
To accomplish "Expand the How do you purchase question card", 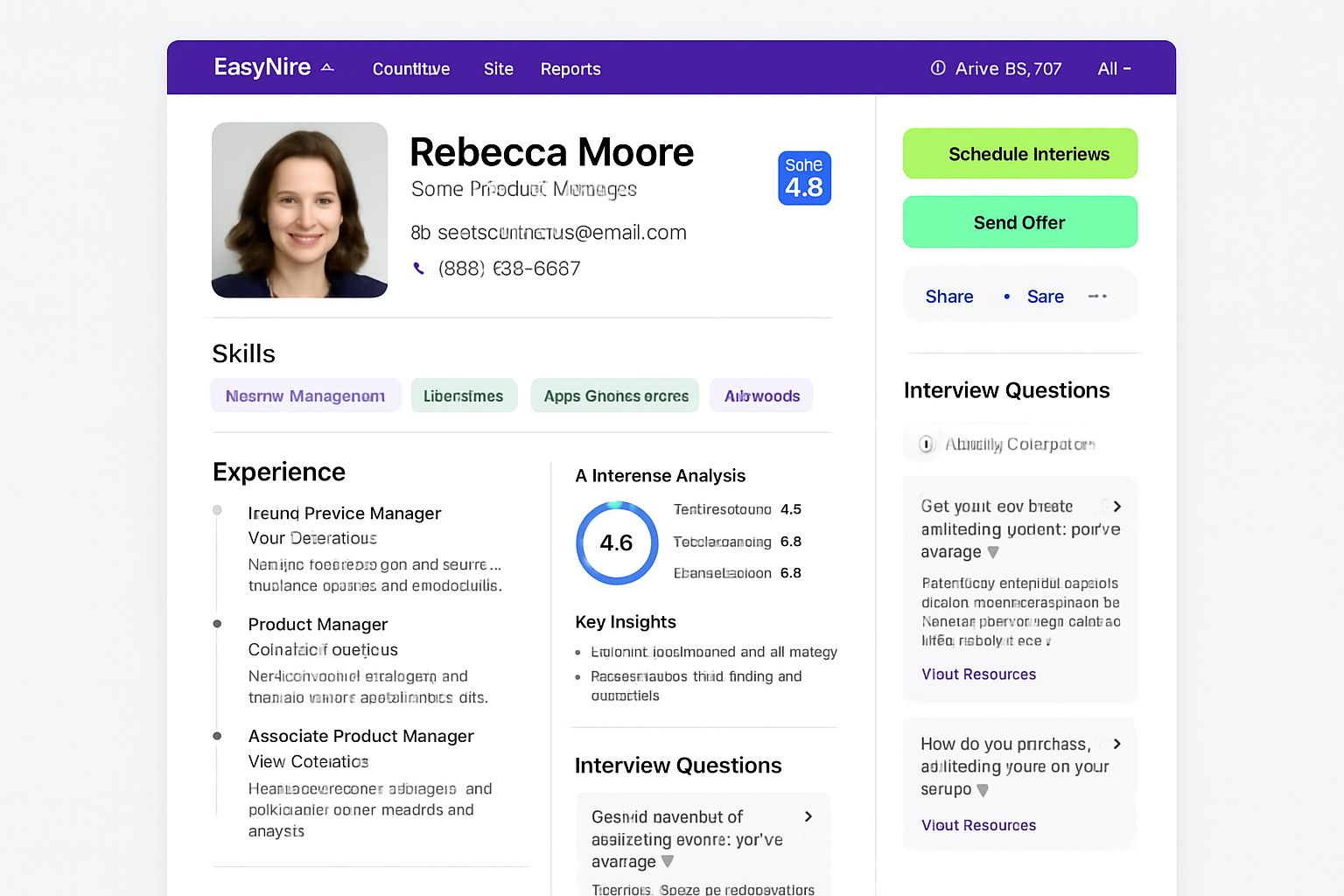I will point(1117,743).
